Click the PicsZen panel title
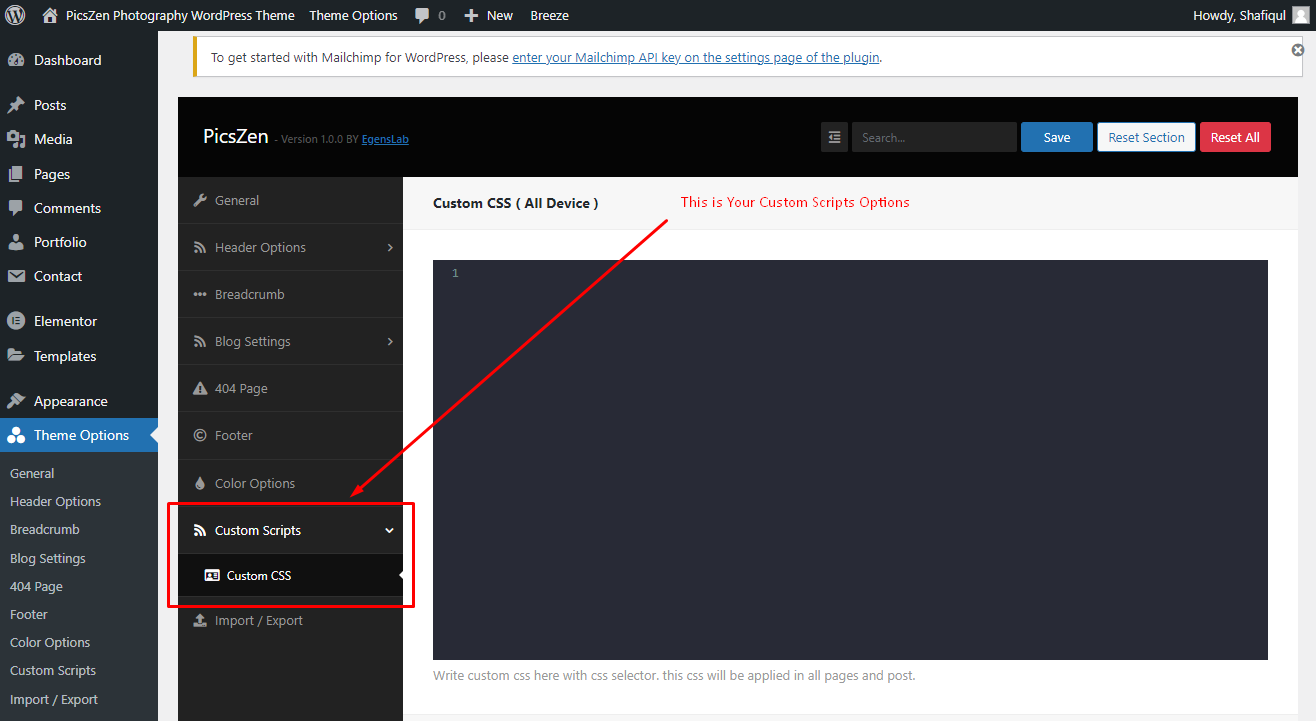 coord(236,136)
